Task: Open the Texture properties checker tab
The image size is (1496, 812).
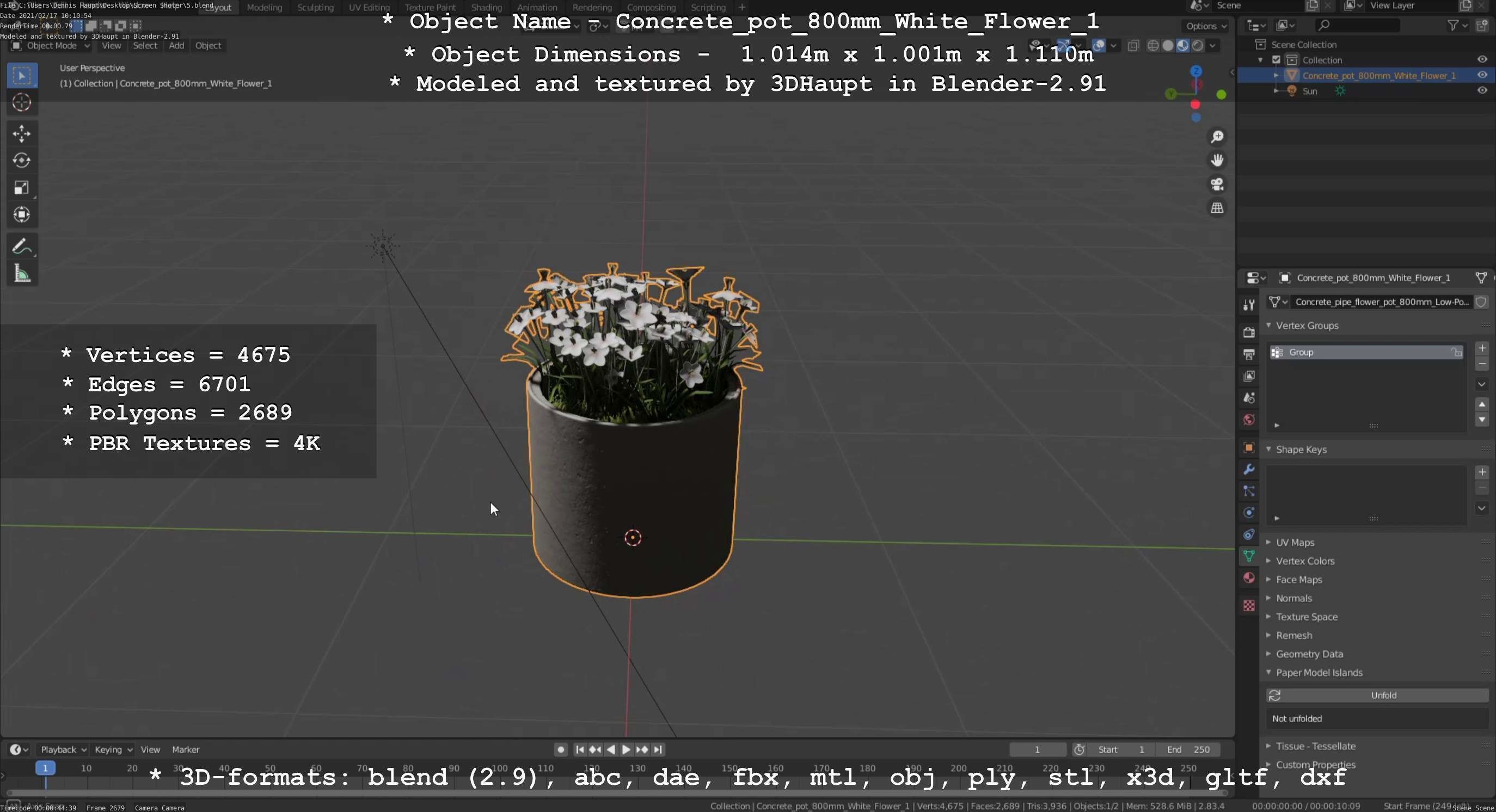Action: 1249,605
